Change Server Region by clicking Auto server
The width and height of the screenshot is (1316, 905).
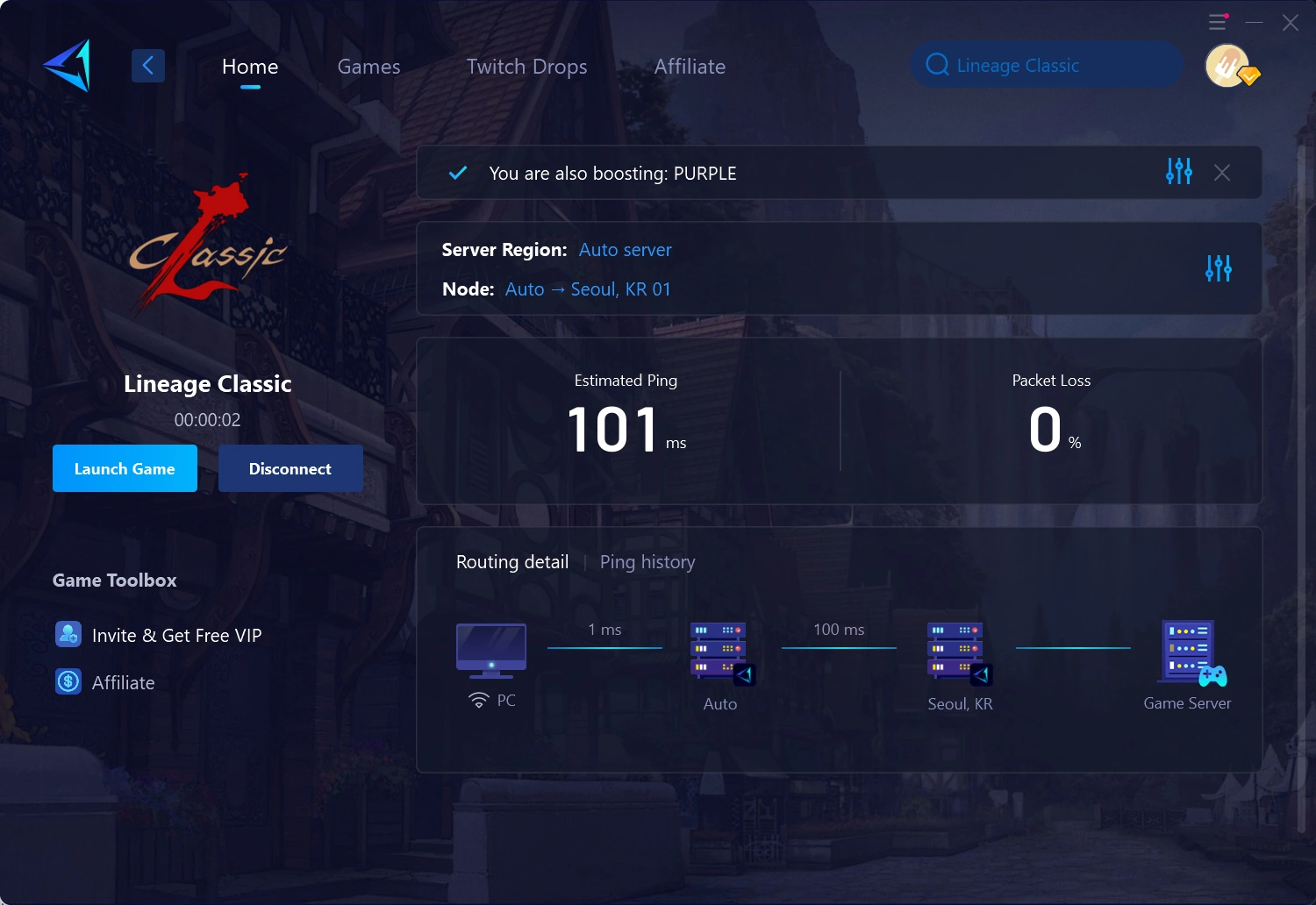tap(625, 250)
